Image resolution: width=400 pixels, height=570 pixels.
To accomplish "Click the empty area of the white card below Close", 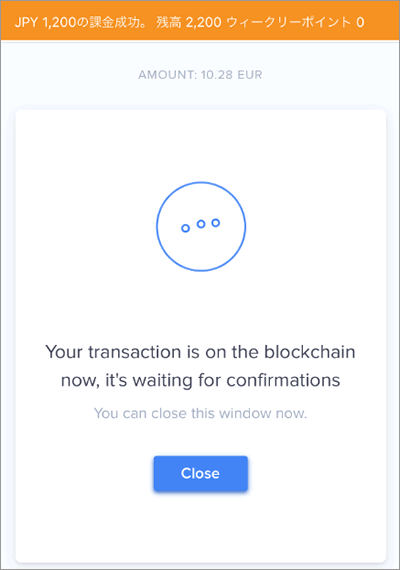I will coord(201,527).
